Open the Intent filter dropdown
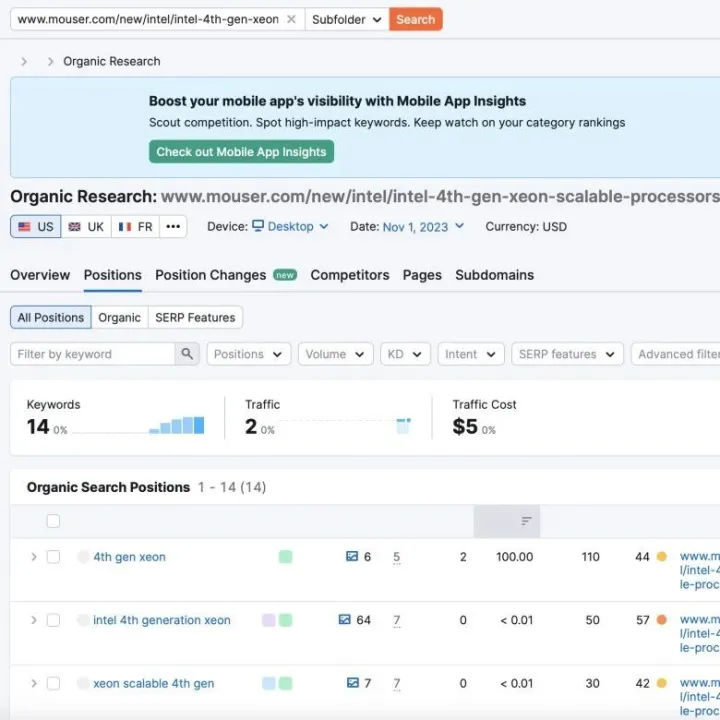720x720 pixels. click(x=471, y=354)
